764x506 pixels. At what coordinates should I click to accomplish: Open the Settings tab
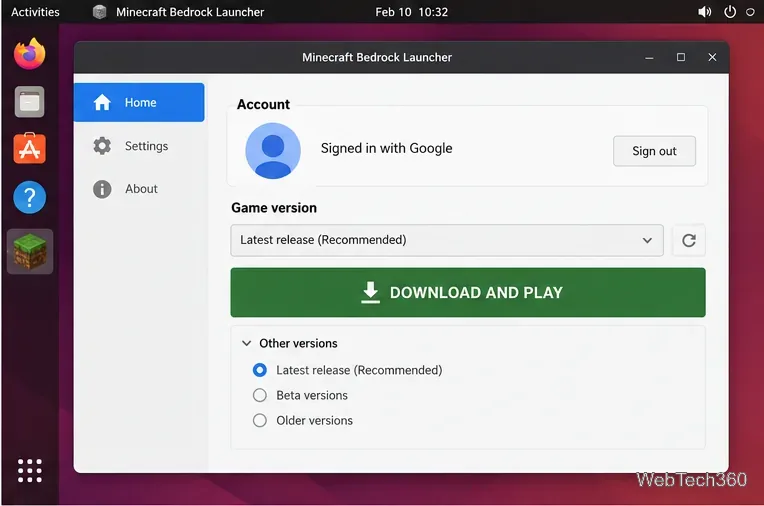click(139, 146)
